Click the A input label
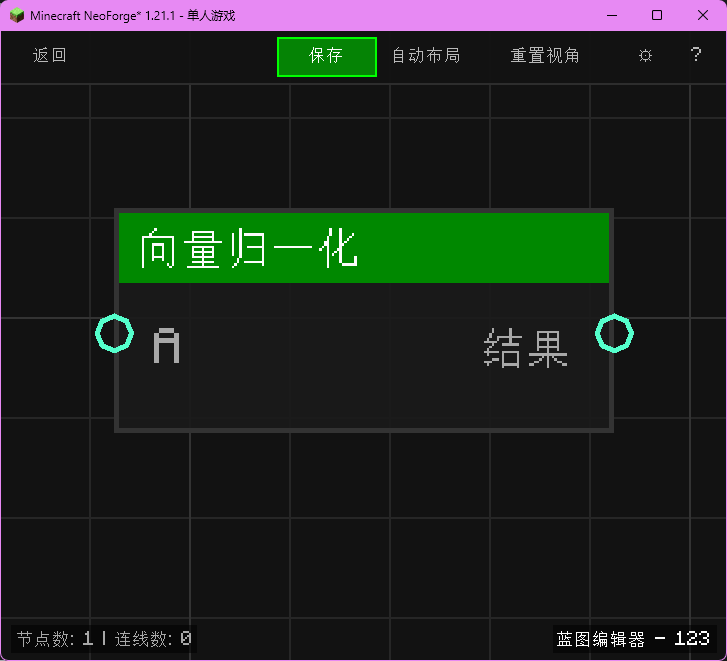The width and height of the screenshot is (727, 661). (166, 346)
